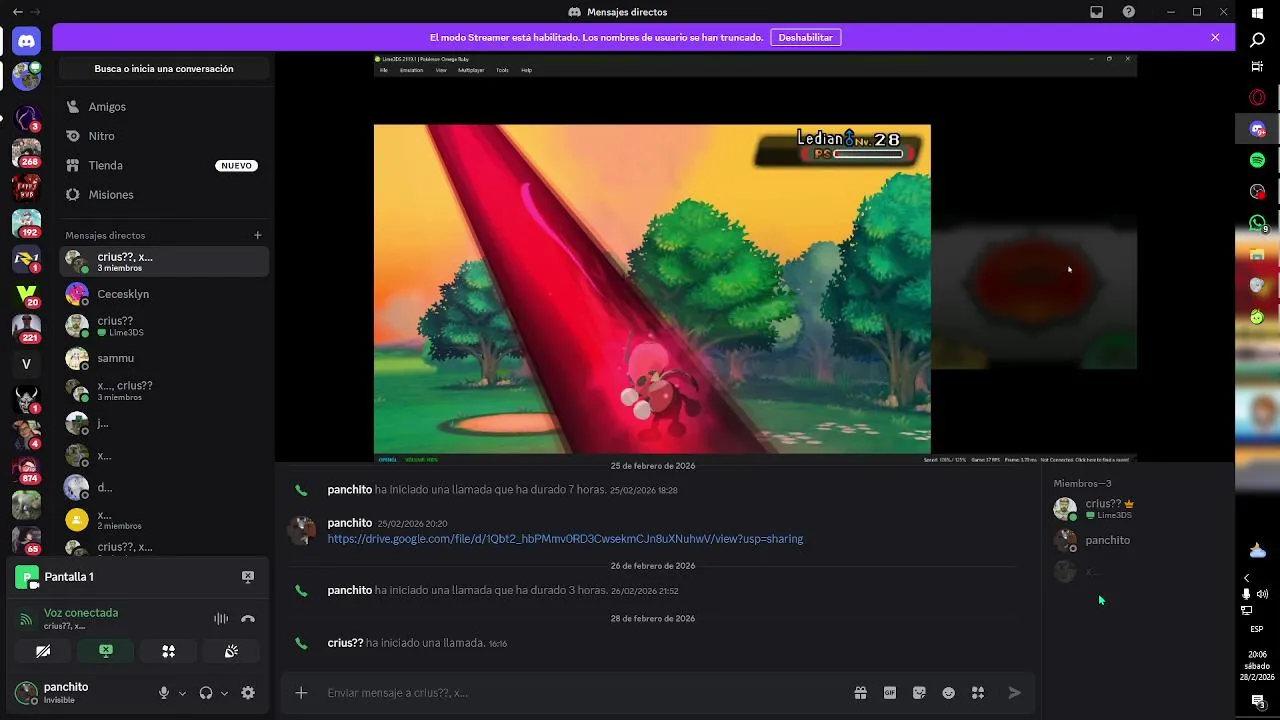Image resolution: width=1280 pixels, height=720 pixels.
Task: Open Discord help icon
Action: [1129, 12]
